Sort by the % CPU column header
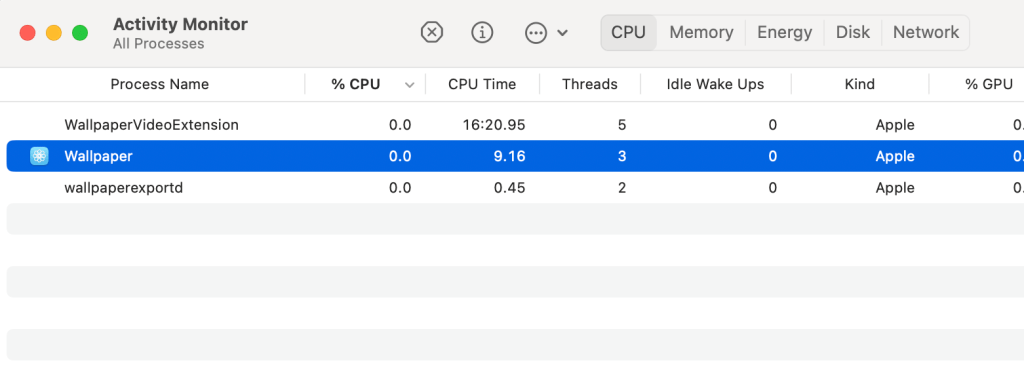 click(x=355, y=84)
